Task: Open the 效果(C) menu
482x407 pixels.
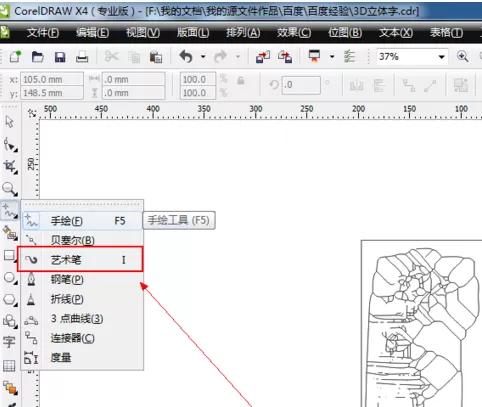Action: pyautogui.click(x=294, y=33)
